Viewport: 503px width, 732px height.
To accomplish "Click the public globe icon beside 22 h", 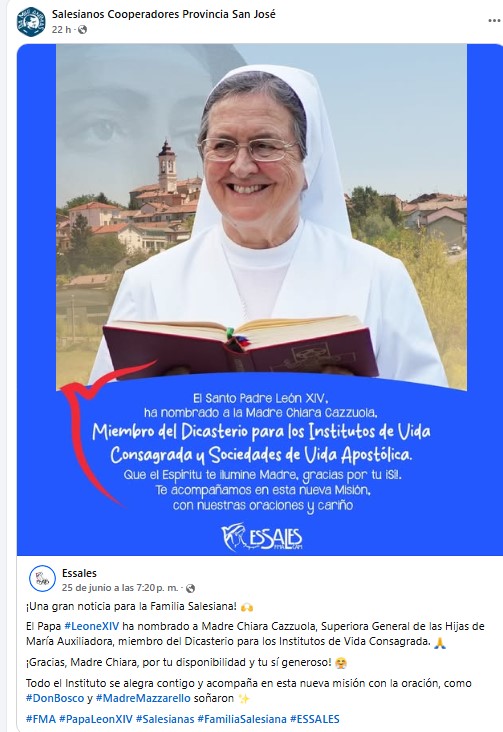I will [82, 30].
